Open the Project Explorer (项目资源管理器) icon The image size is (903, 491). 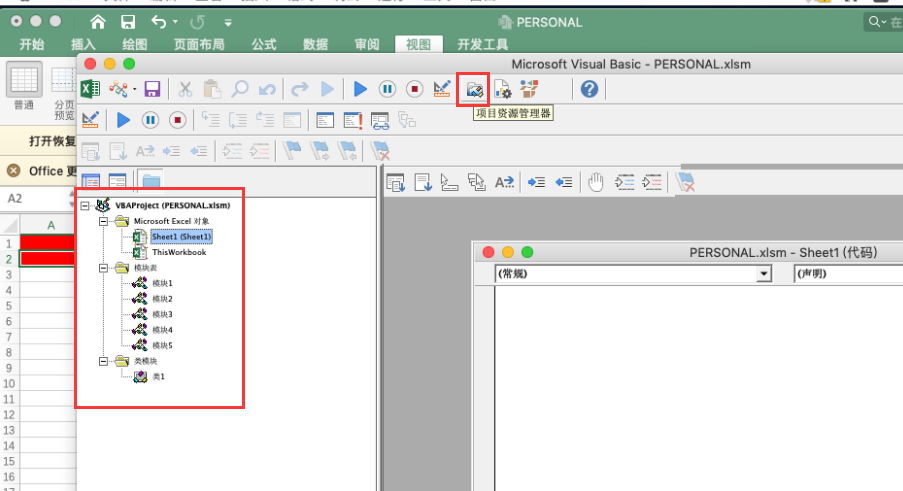(x=474, y=89)
